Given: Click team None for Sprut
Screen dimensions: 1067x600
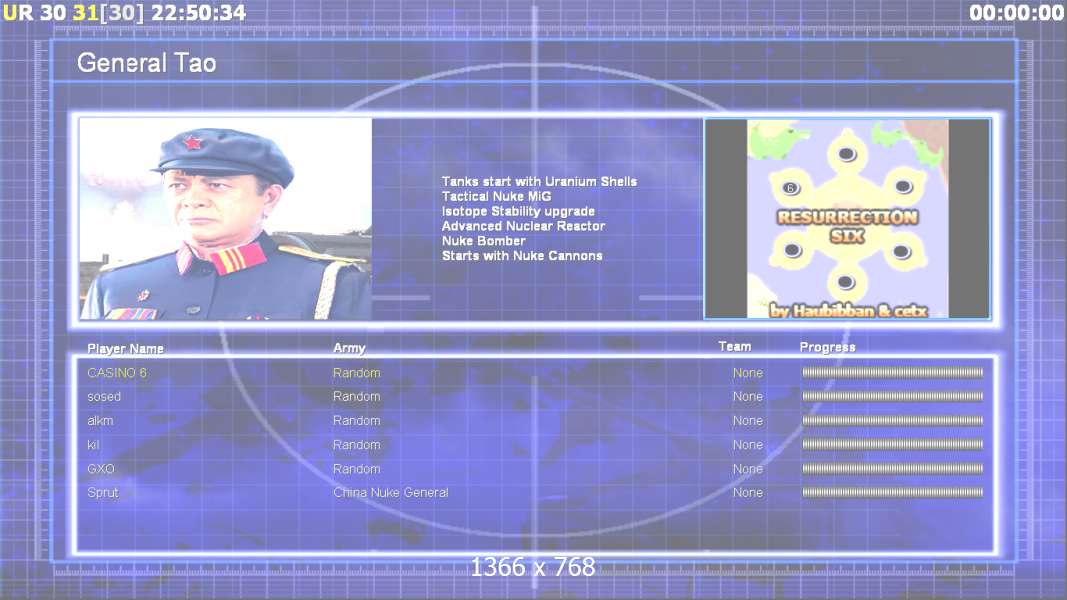Looking at the screenshot, I should coord(748,493).
